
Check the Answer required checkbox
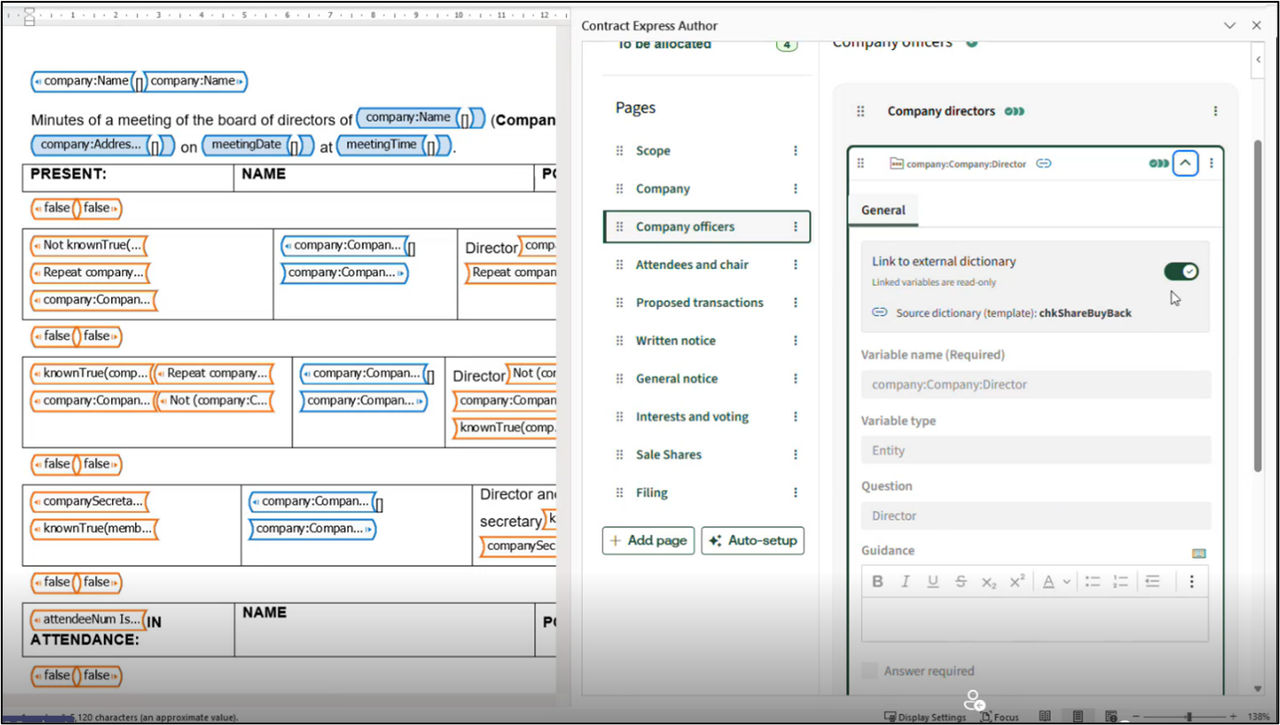[870, 671]
